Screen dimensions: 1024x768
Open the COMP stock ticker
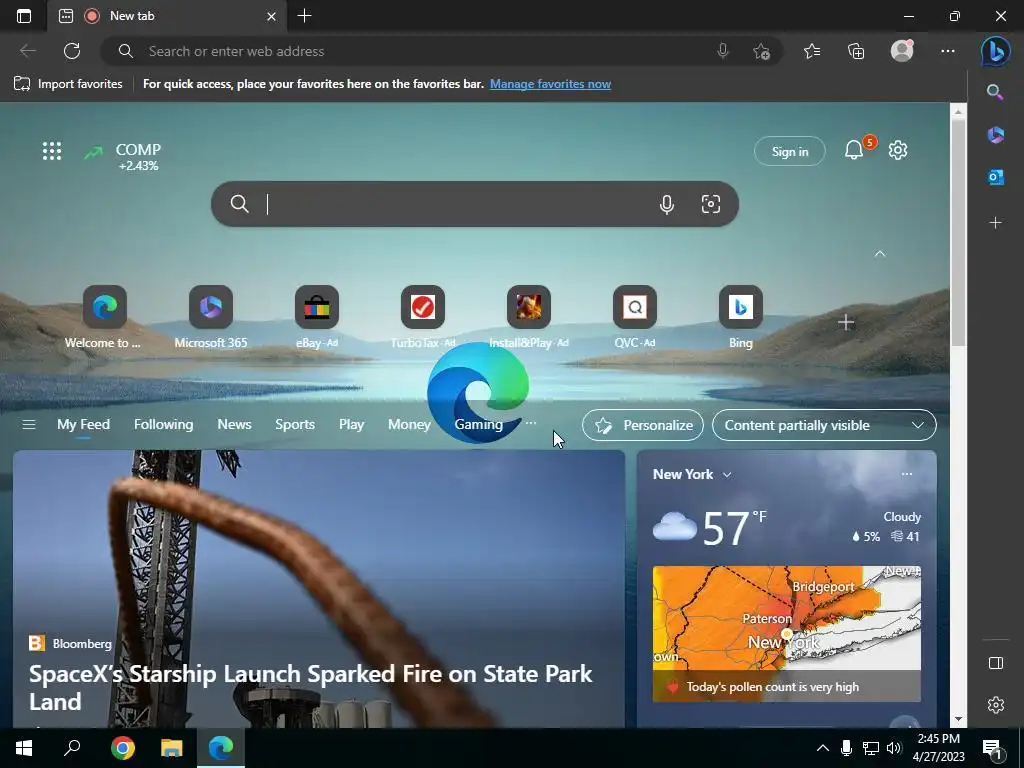[122, 157]
